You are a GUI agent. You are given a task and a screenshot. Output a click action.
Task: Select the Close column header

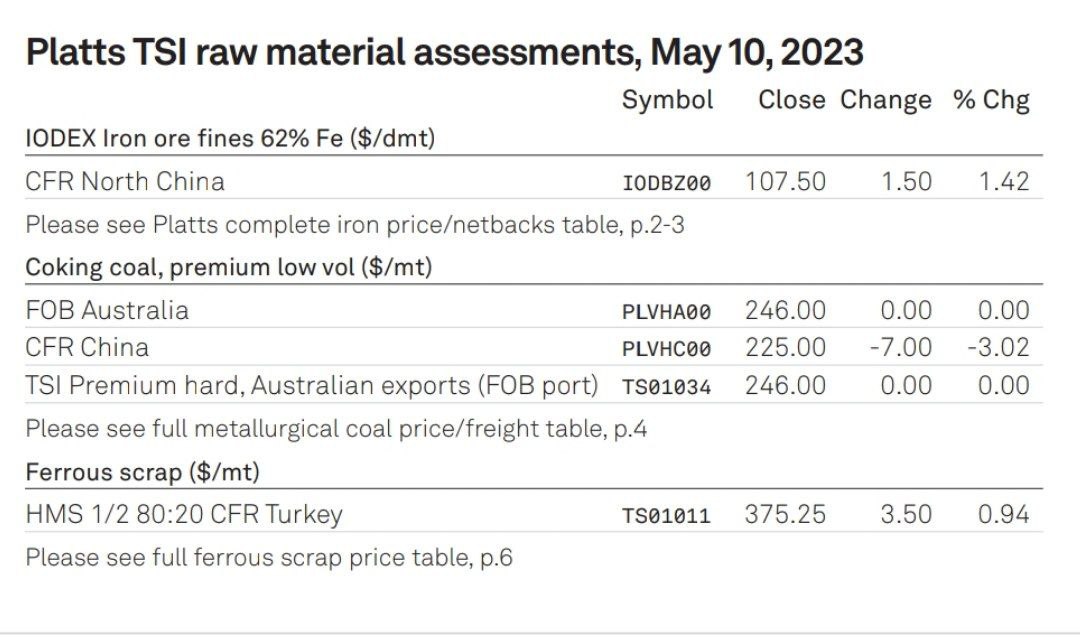pyautogui.click(x=791, y=100)
